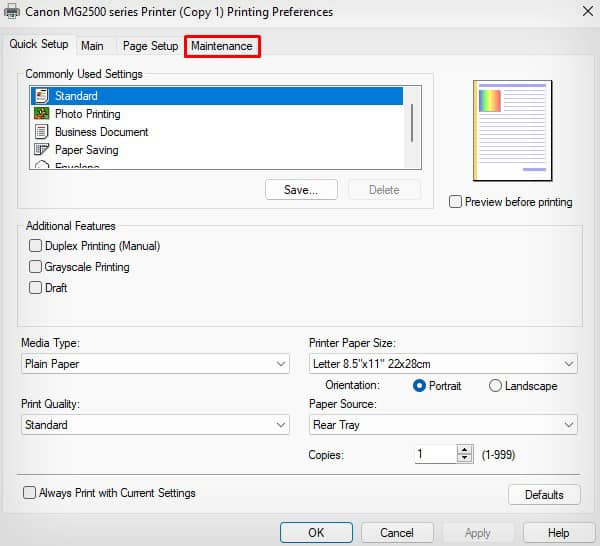Screen dimensions: 600x546
Task: Decrease copies with the down arrow
Action: [x=465, y=458]
